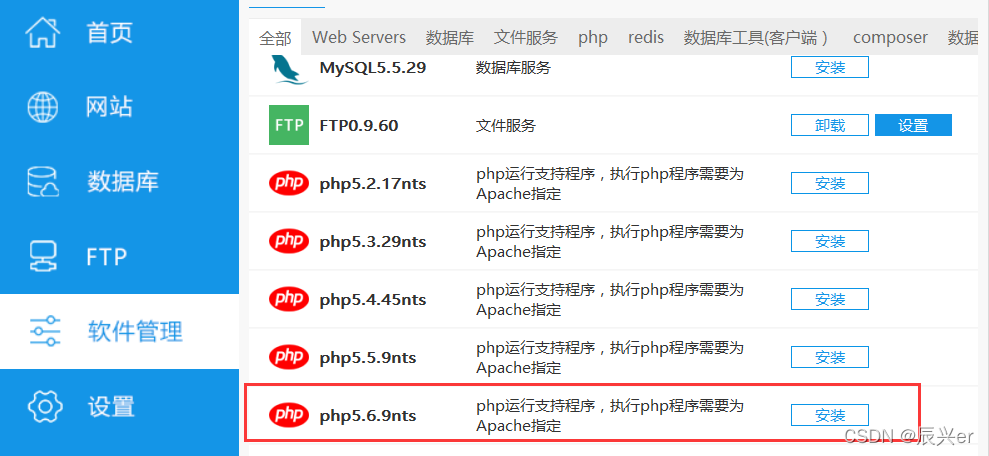Switch to the composer tab
The width and height of the screenshot is (989, 456).
pos(890,38)
